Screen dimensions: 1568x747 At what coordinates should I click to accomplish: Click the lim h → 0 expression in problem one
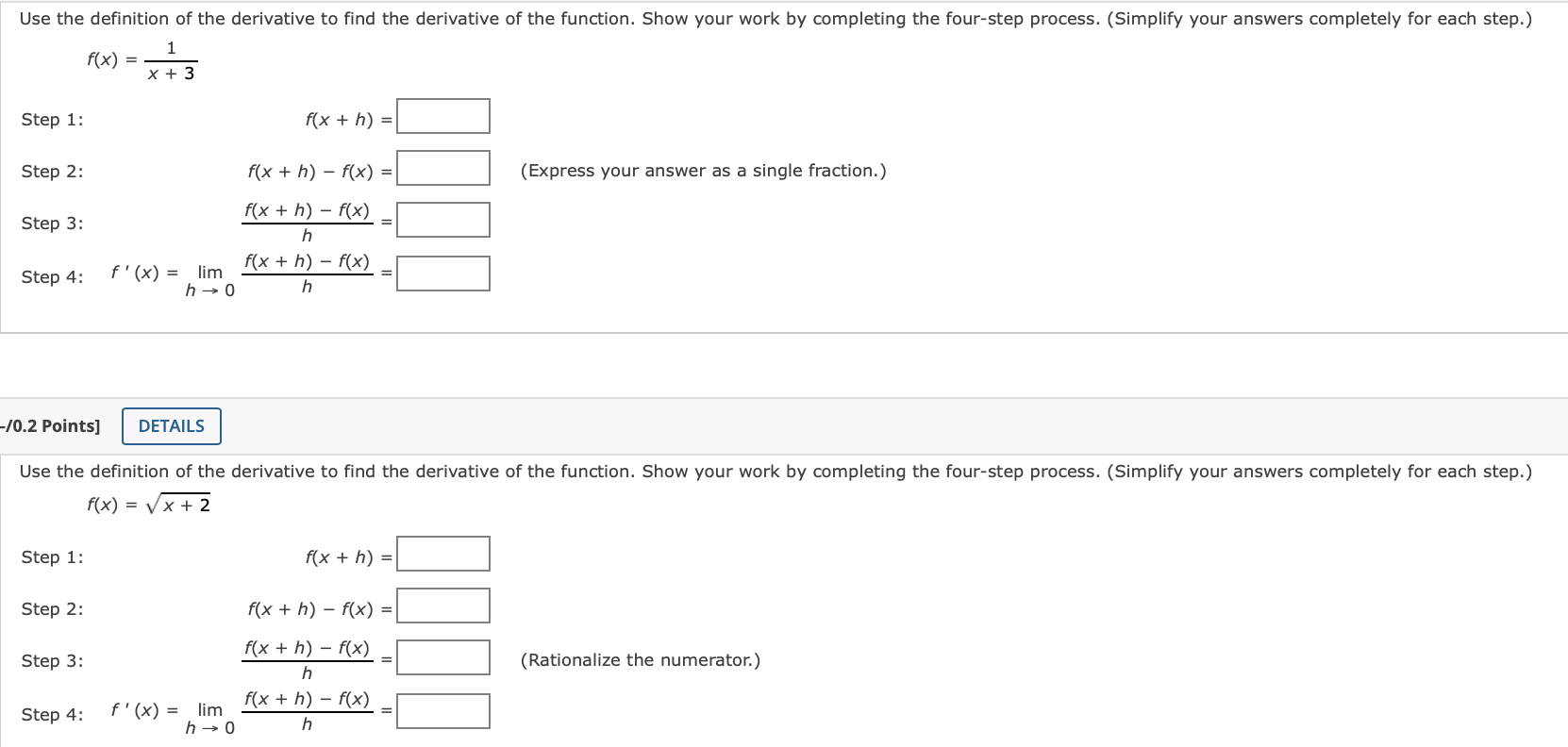click(208, 278)
